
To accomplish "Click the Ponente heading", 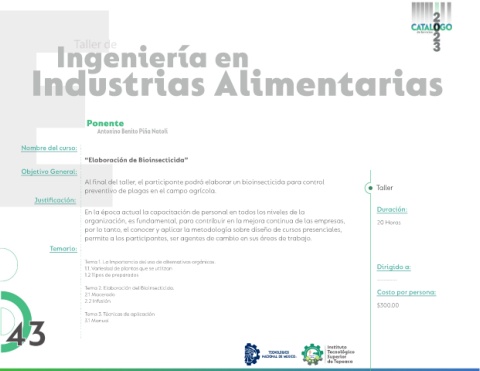I will coord(105,123).
